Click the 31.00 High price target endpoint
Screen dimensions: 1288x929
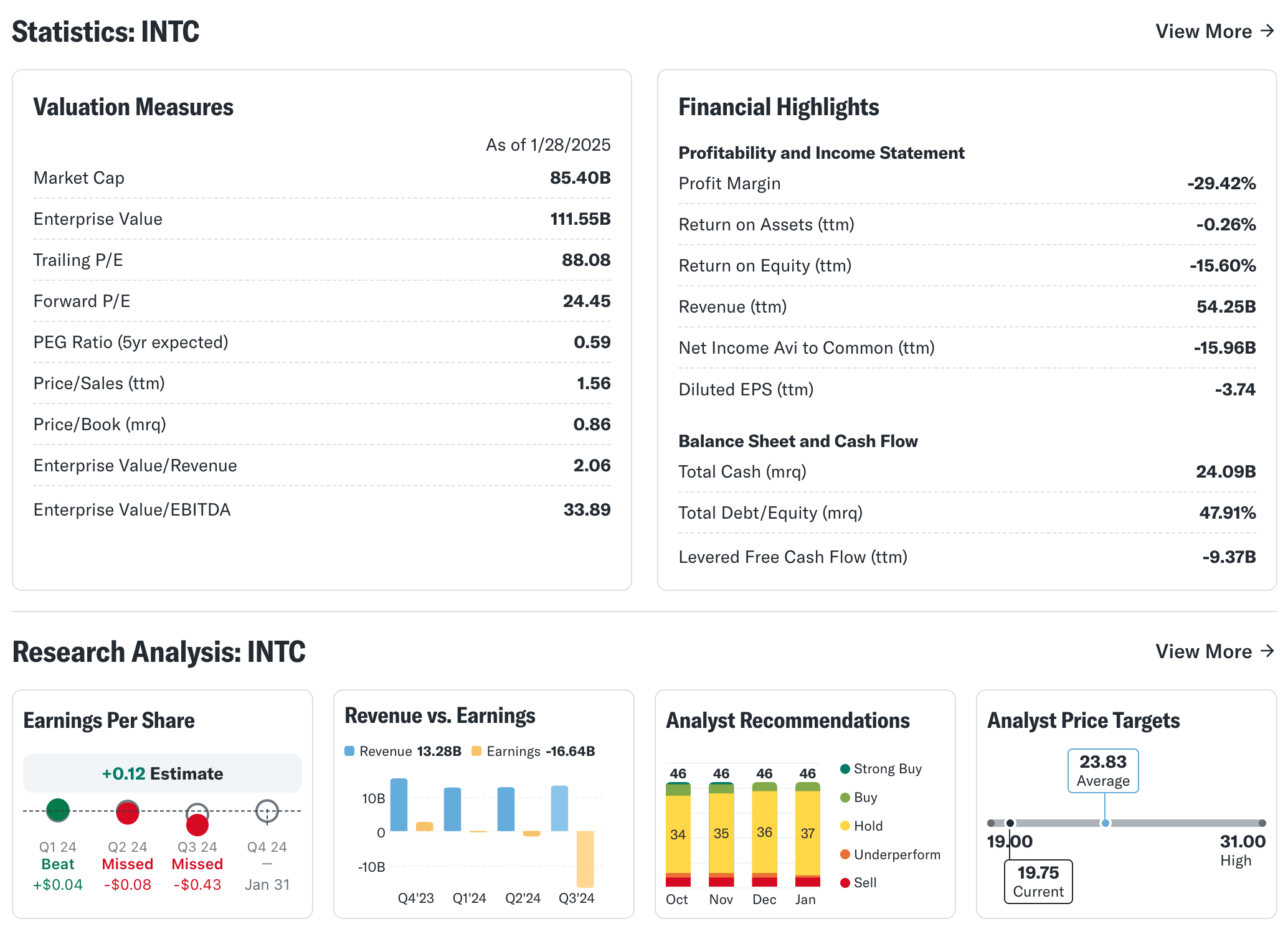coord(1262,823)
